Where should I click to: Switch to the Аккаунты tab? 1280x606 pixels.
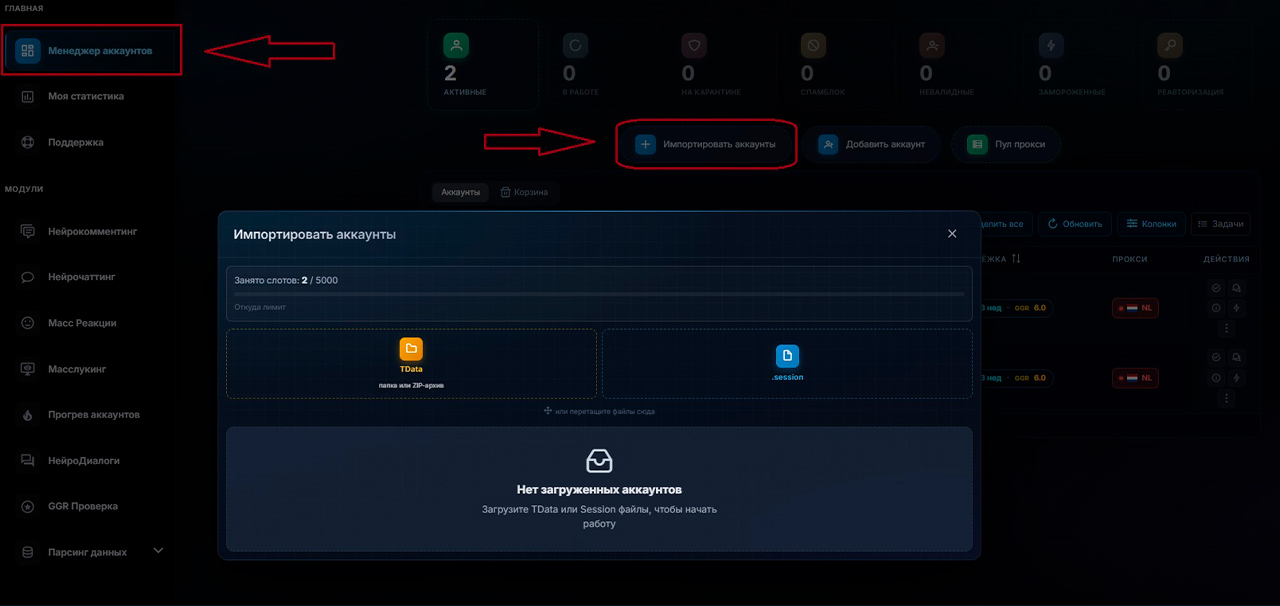tap(461, 192)
